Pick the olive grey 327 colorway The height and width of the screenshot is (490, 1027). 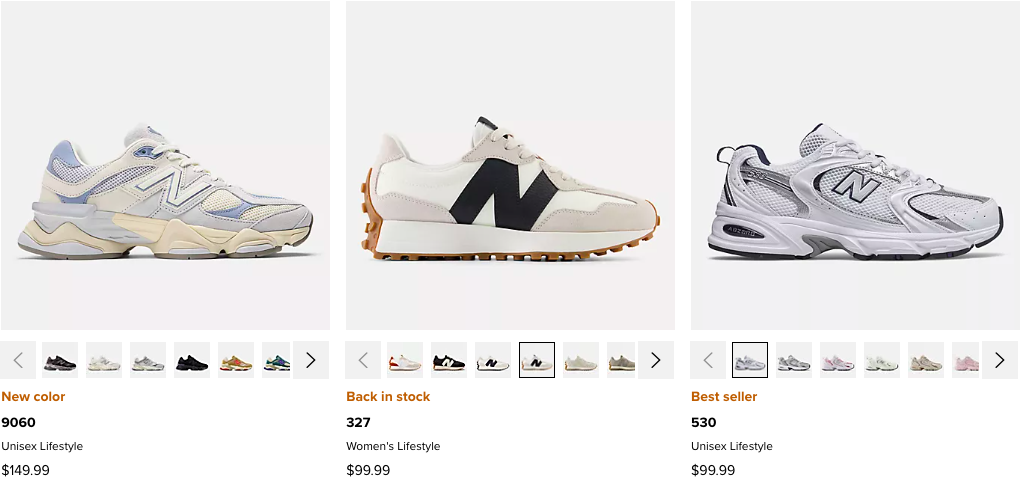tap(621, 360)
